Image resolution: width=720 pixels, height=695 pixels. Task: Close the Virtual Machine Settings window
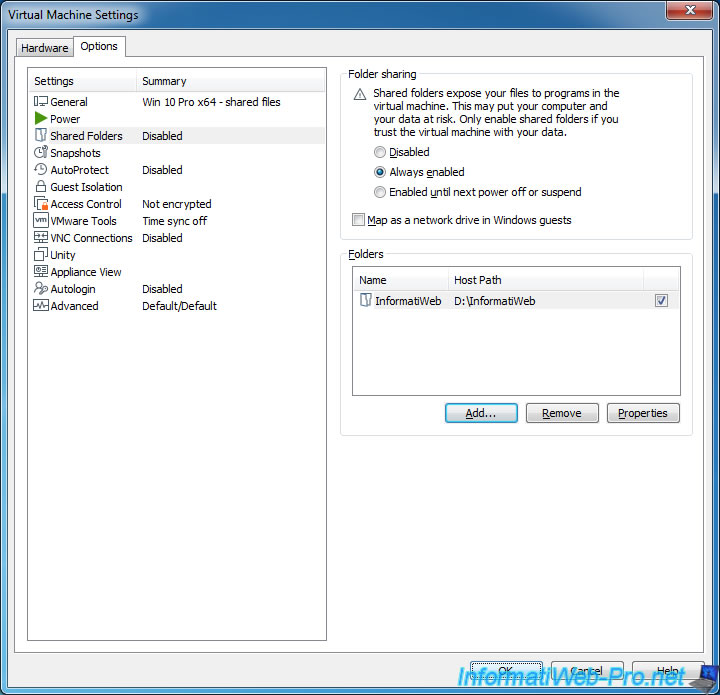tap(689, 14)
